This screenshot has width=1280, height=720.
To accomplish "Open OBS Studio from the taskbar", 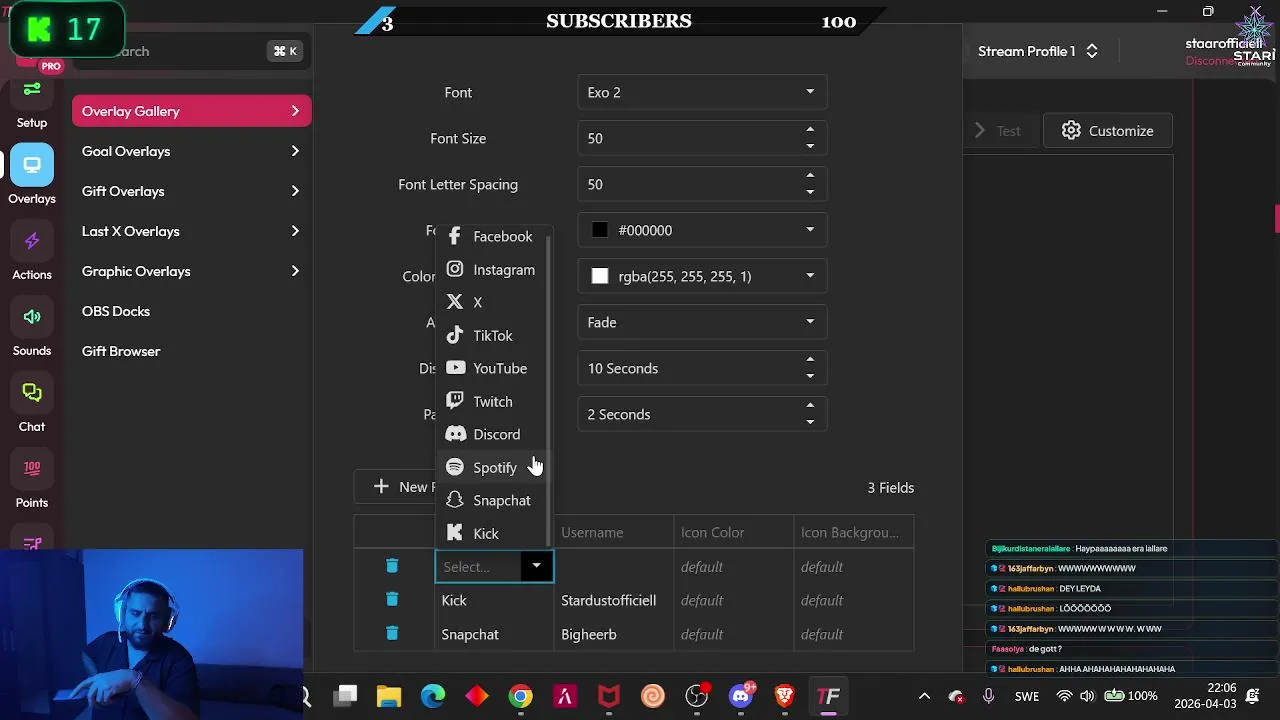I will [x=697, y=696].
